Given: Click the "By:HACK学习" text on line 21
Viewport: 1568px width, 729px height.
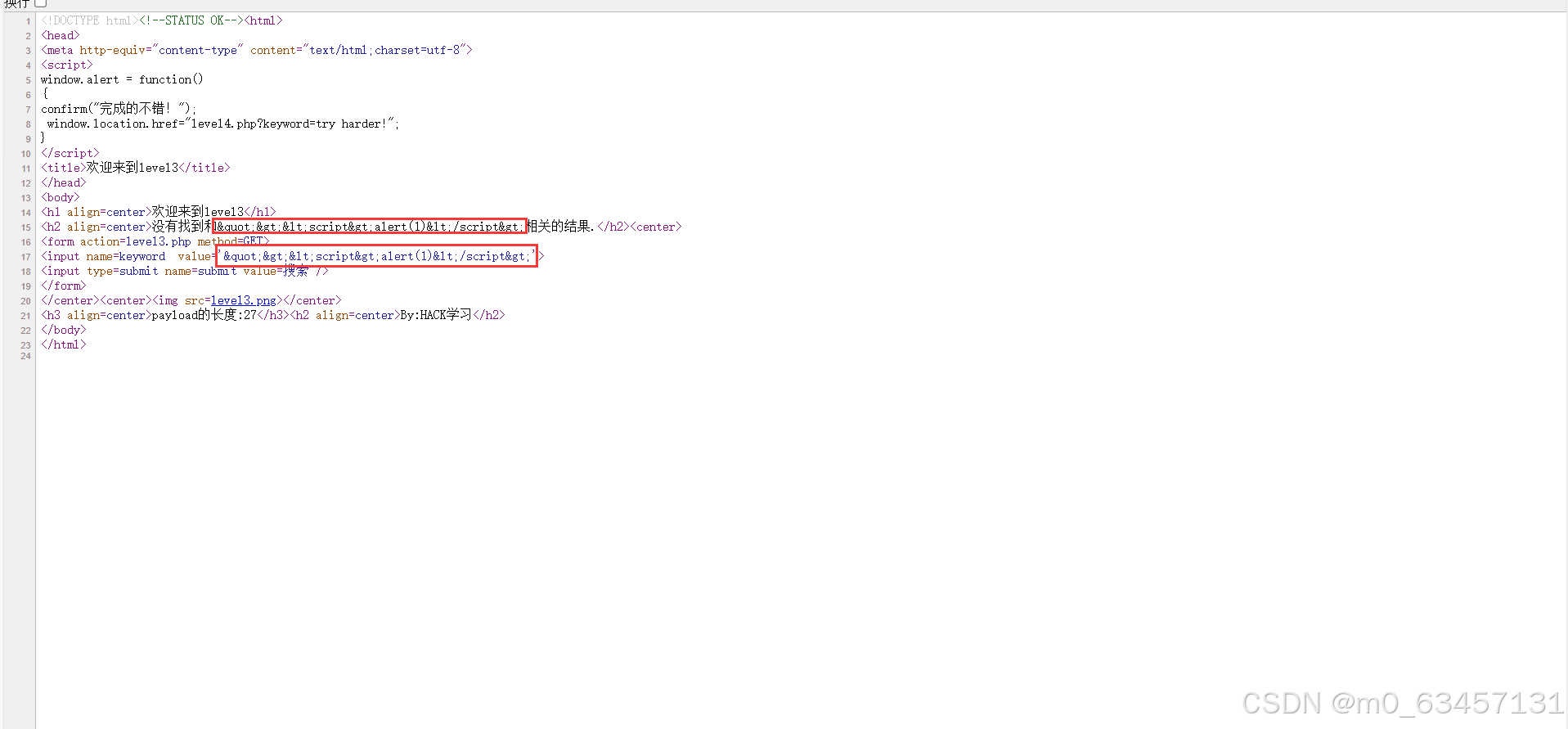Looking at the screenshot, I should coord(436,315).
